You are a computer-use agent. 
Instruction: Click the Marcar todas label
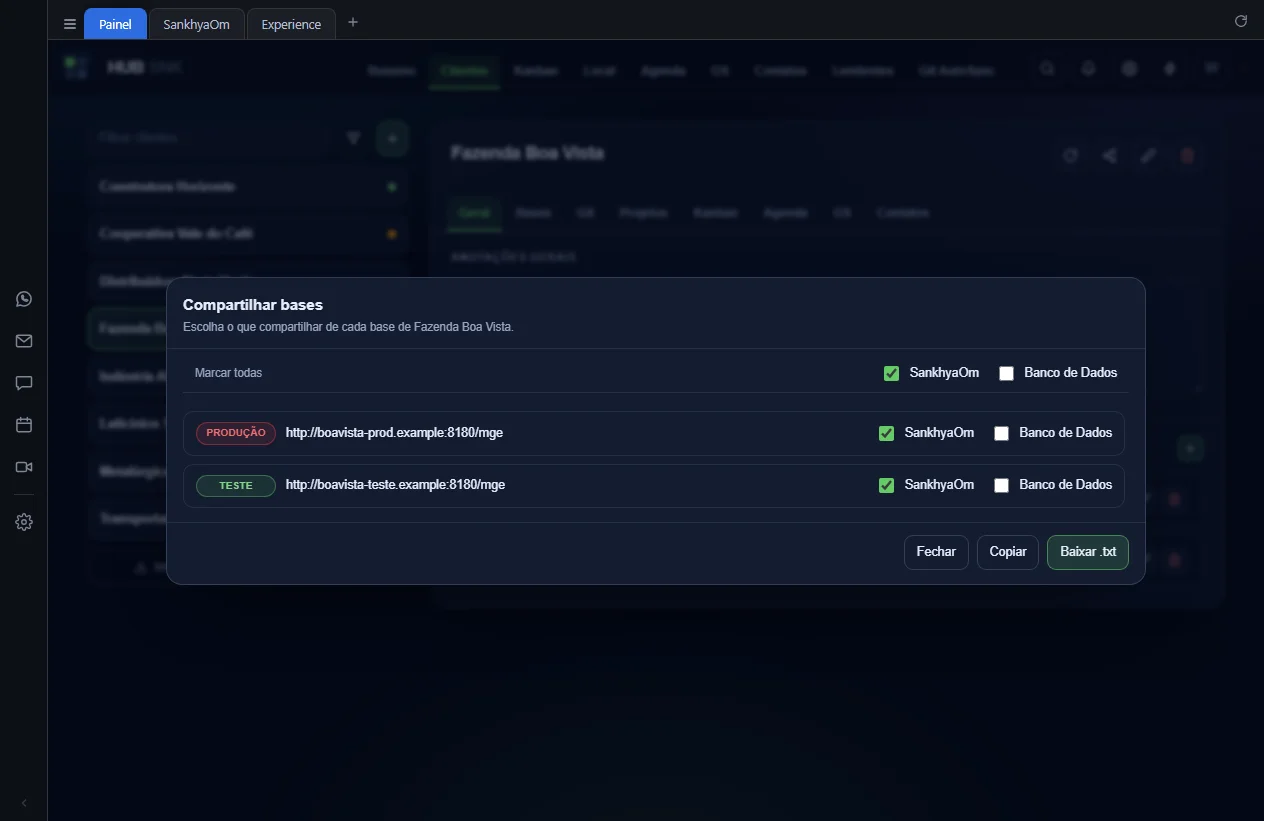click(228, 373)
